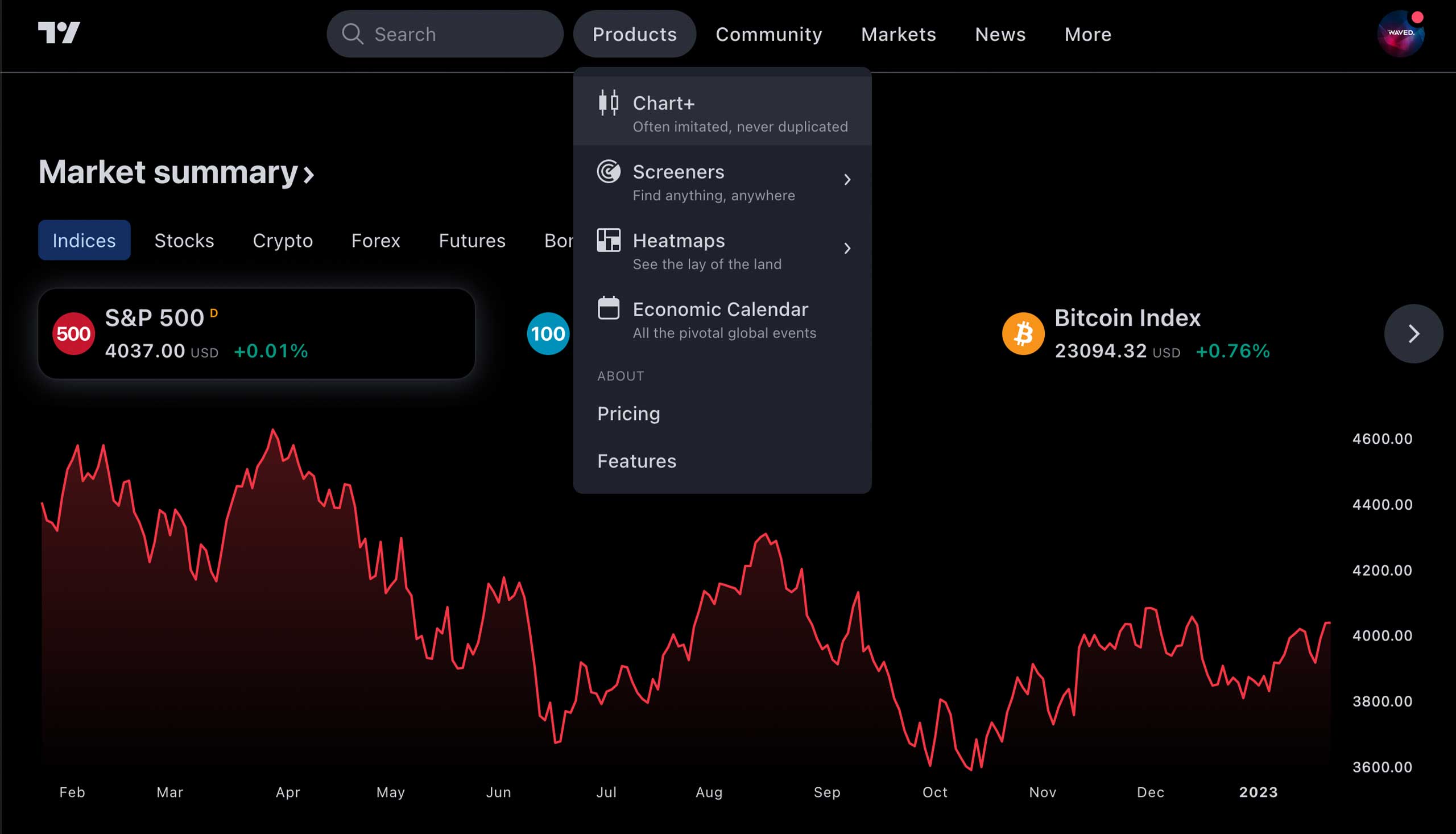This screenshot has height=834, width=1456.
Task: Click the Bitcoin price 23094.32
Action: coord(1101,350)
